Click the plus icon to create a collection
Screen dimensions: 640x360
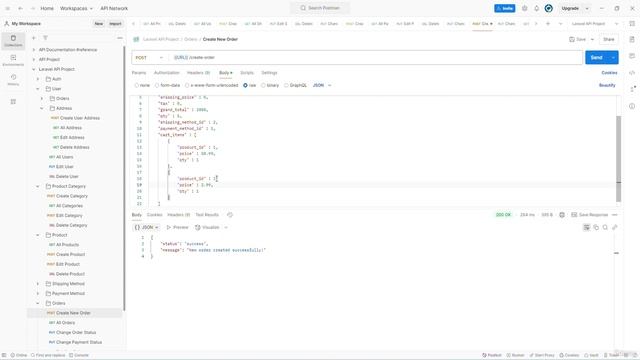point(34,38)
